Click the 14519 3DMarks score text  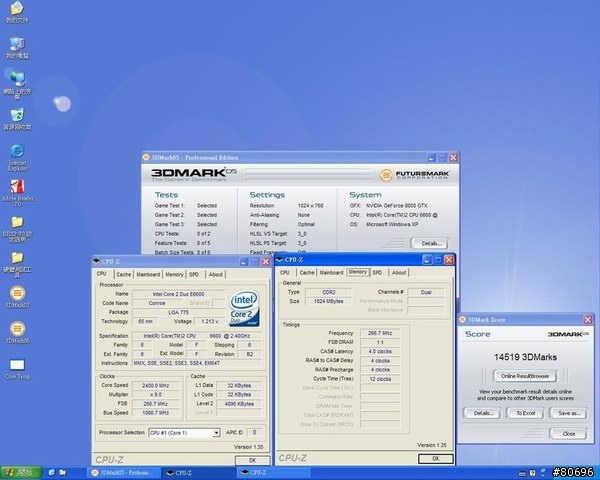pyautogui.click(x=525, y=357)
